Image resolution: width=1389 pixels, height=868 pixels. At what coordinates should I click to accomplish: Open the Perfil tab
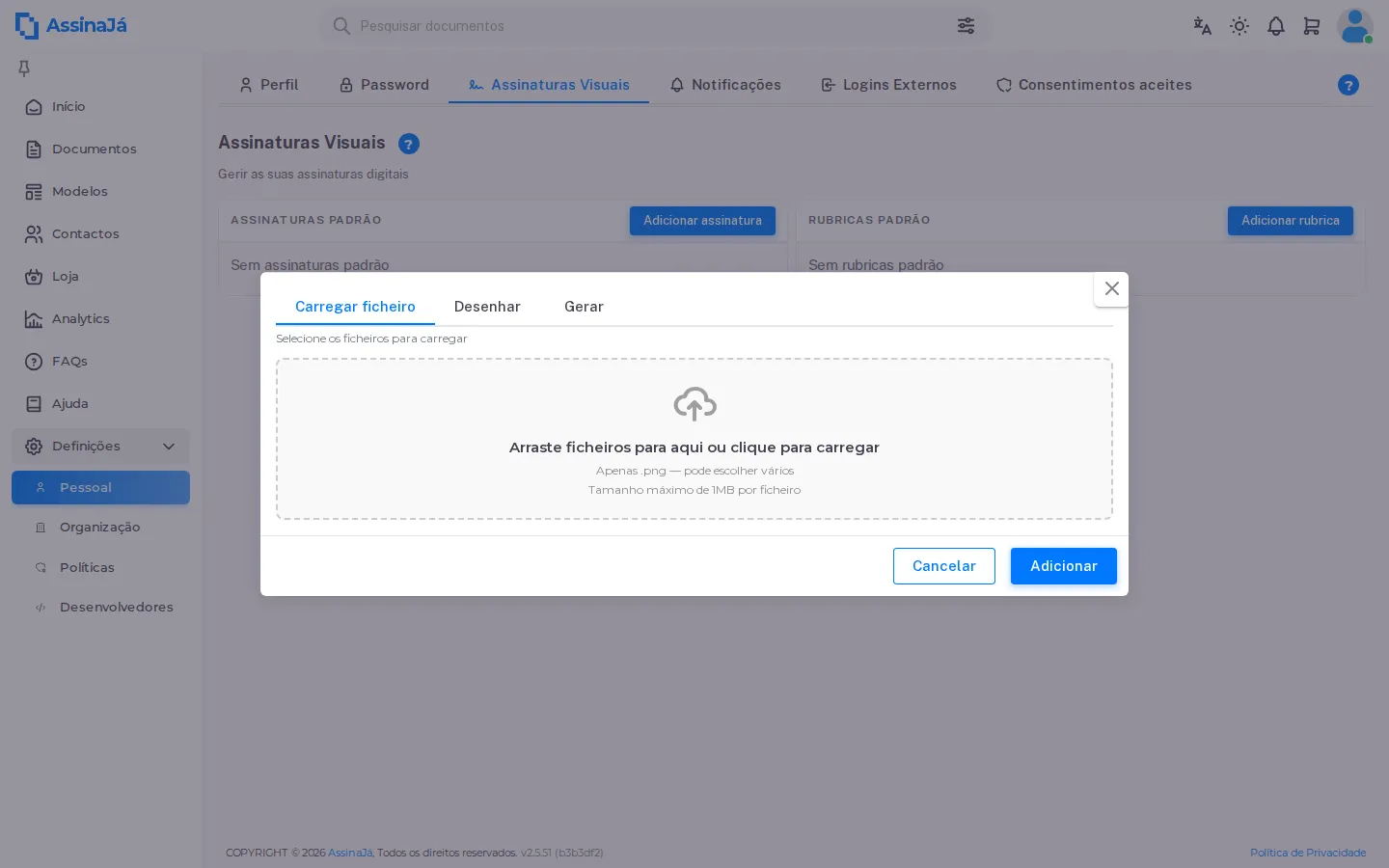click(269, 85)
